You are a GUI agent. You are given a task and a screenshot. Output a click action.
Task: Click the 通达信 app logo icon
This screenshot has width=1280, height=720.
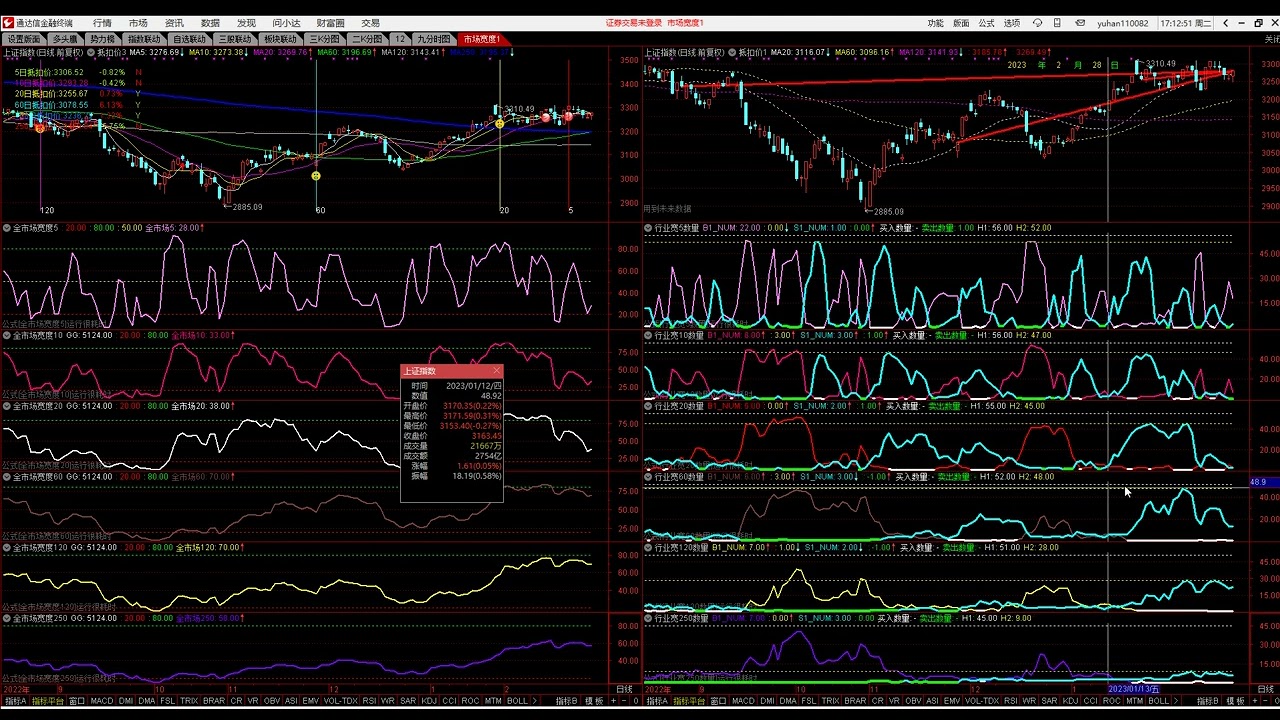(x=8, y=22)
